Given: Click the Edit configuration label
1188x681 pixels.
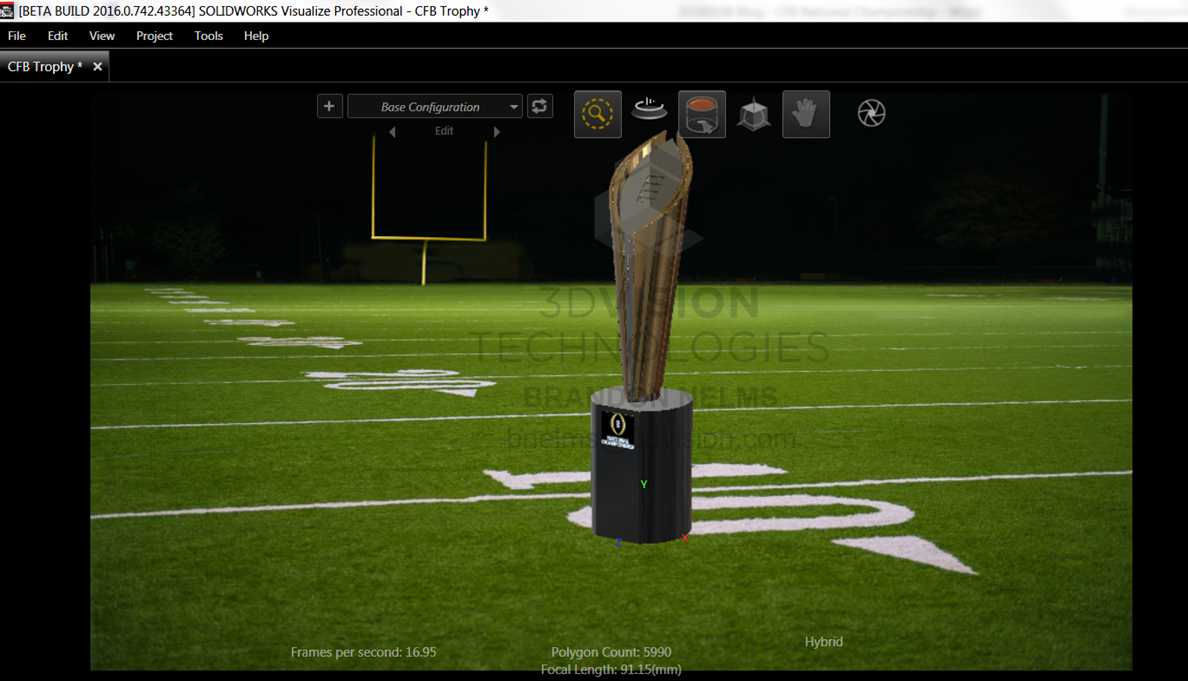Looking at the screenshot, I should pos(444,131).
